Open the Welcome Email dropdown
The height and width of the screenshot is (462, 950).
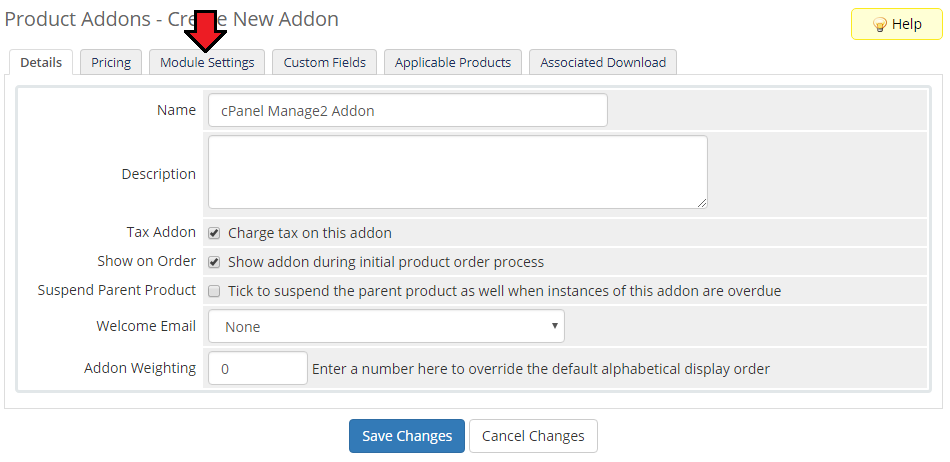387,326
